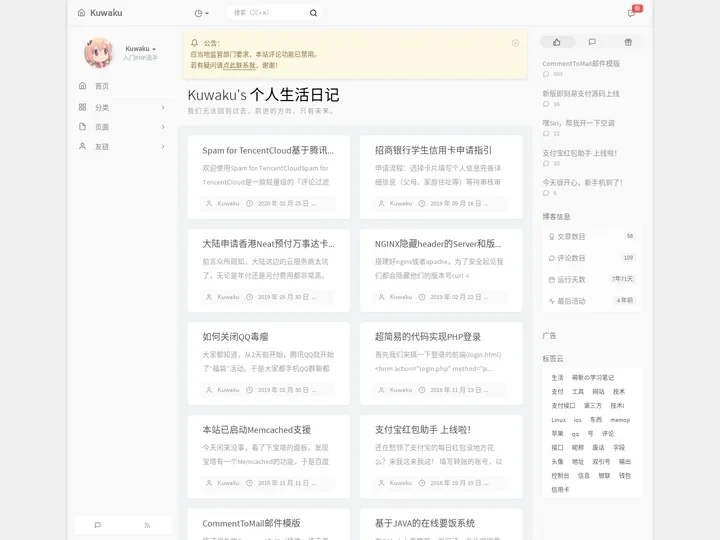Click the search magnifier icon

pyautogui.click(x=313, y=13)
